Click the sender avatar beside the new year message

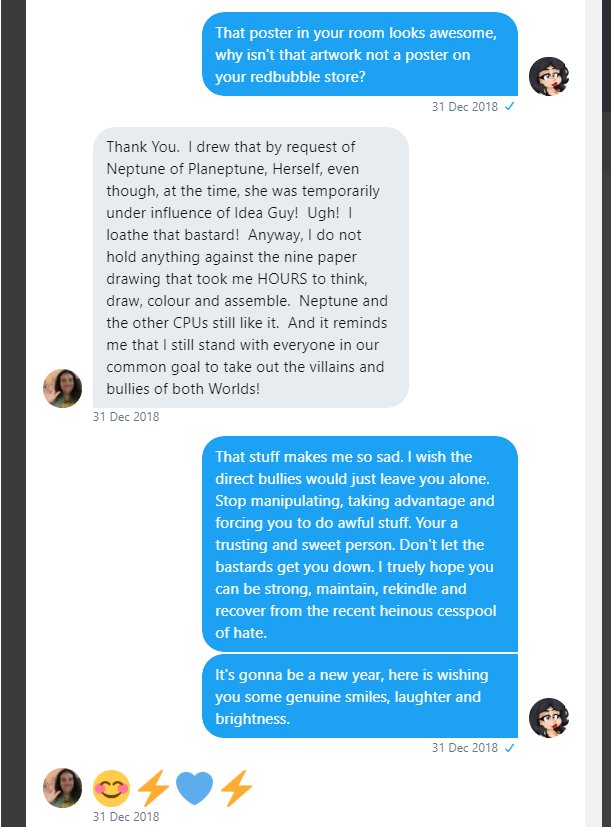click(549, 717)
